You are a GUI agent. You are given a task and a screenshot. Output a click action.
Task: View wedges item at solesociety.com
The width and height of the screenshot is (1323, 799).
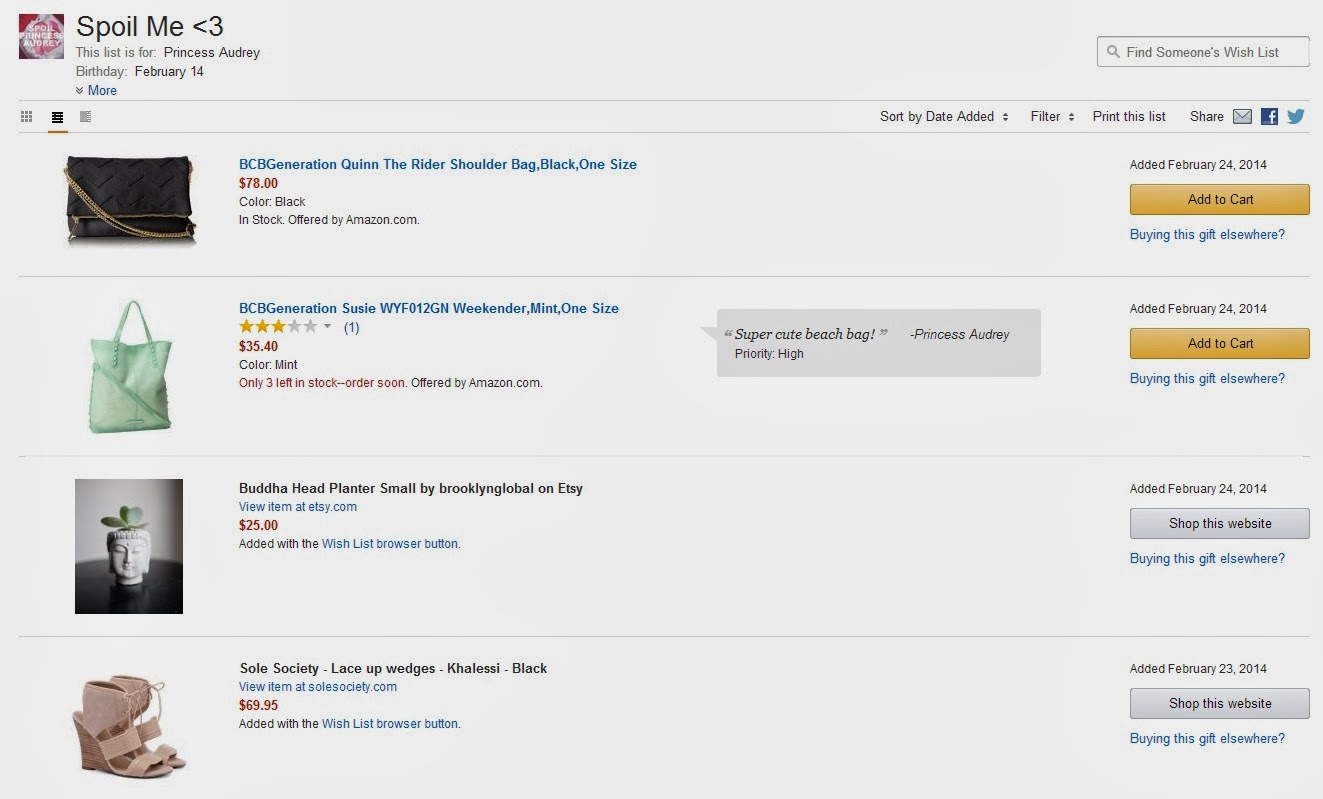(x=318, y=686)
